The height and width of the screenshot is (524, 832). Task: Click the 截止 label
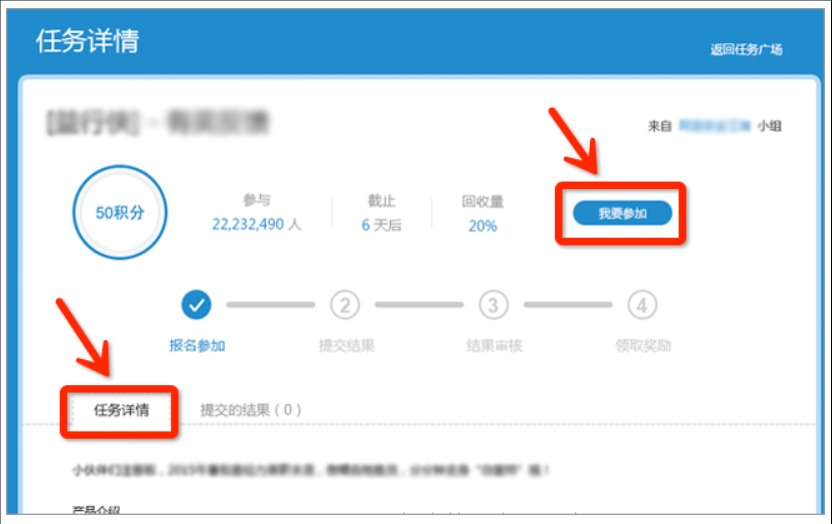coord(381,201)
